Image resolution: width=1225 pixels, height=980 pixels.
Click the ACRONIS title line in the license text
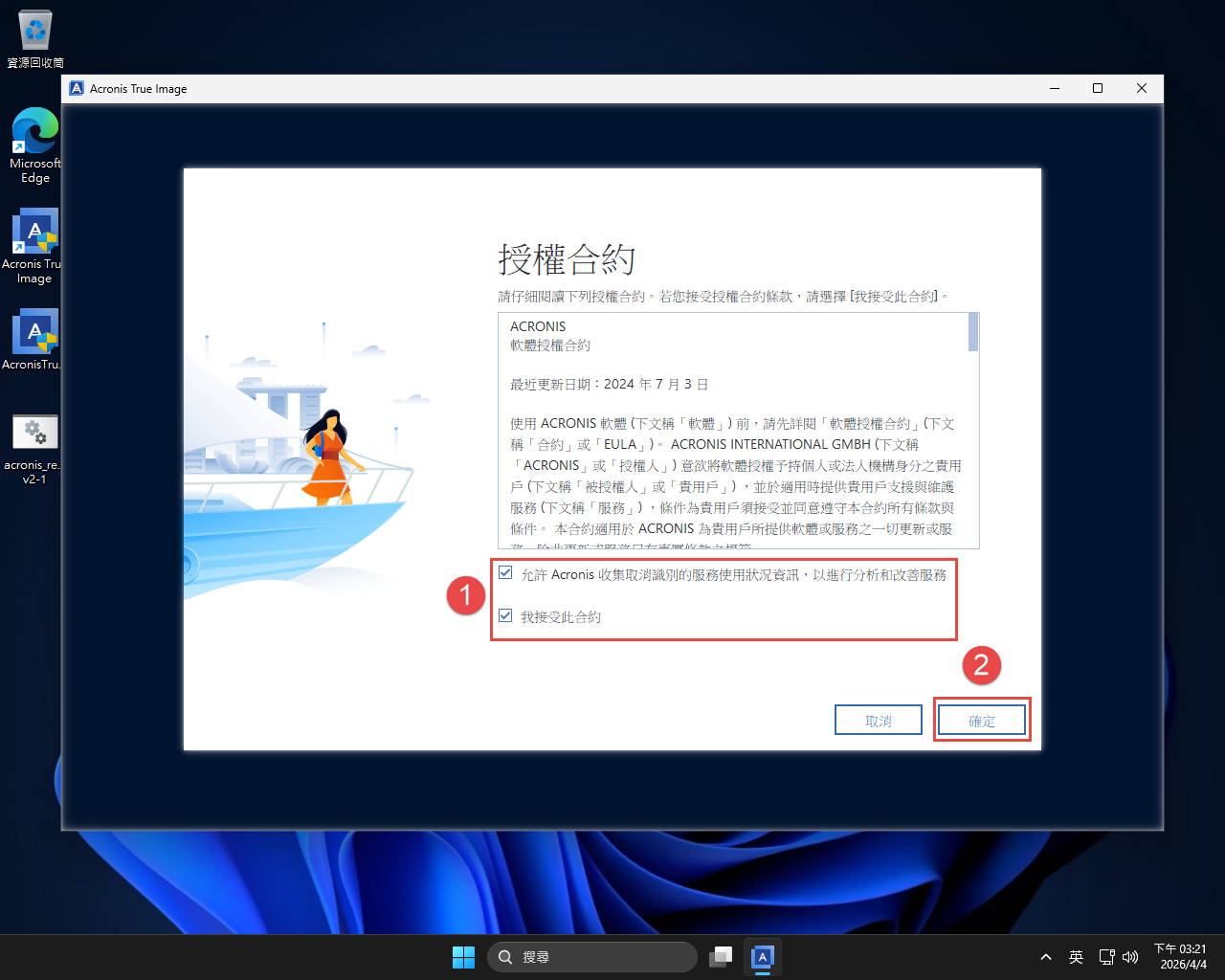click(x=538, y=326)
